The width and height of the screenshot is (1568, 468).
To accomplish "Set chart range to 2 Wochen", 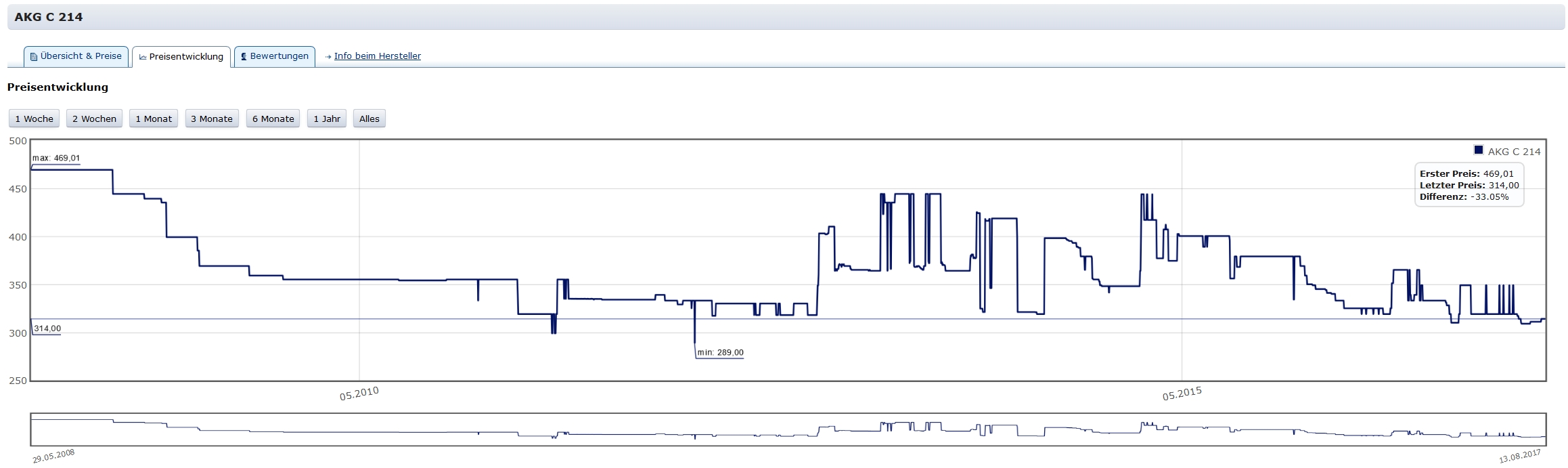I will click(94, 119).
